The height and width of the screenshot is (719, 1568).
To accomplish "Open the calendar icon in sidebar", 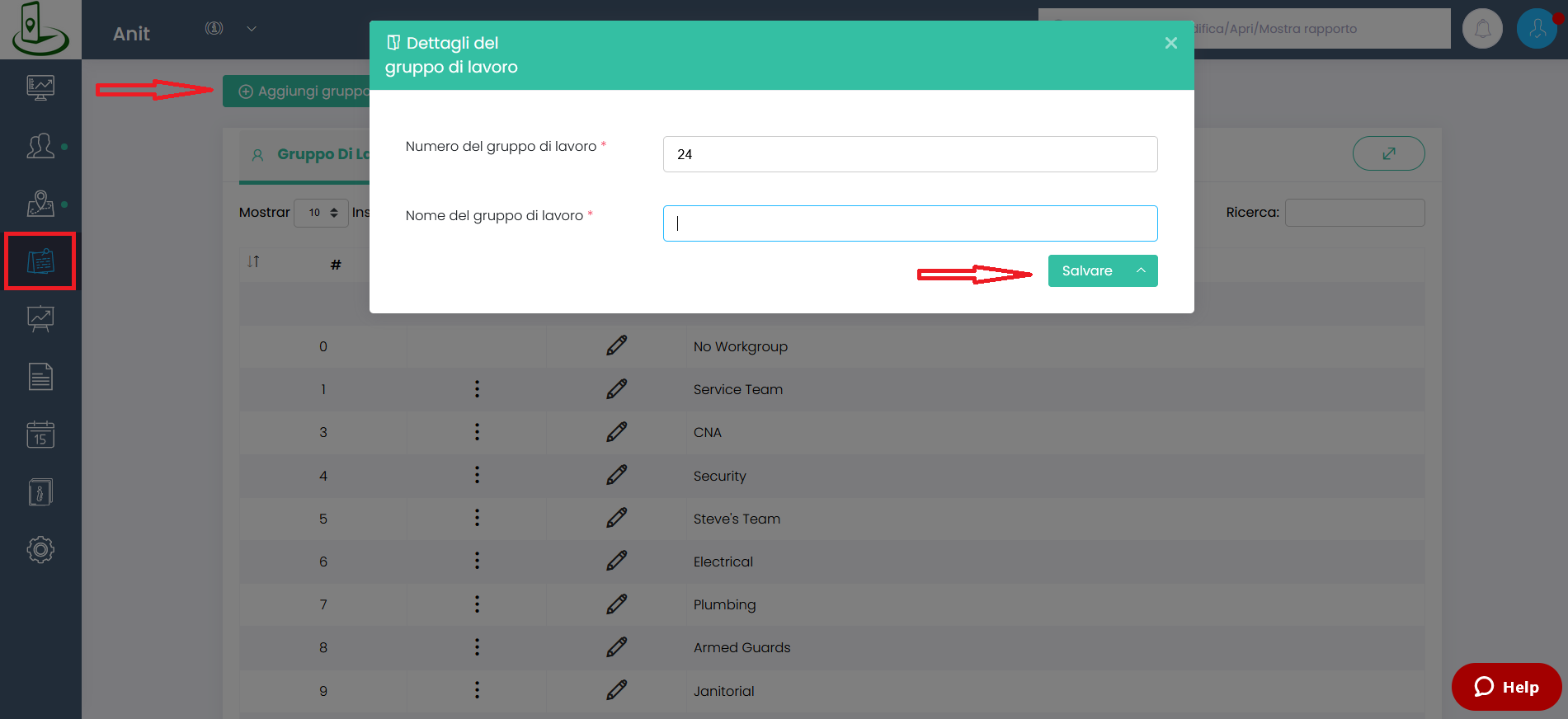I will pos(40,435).
